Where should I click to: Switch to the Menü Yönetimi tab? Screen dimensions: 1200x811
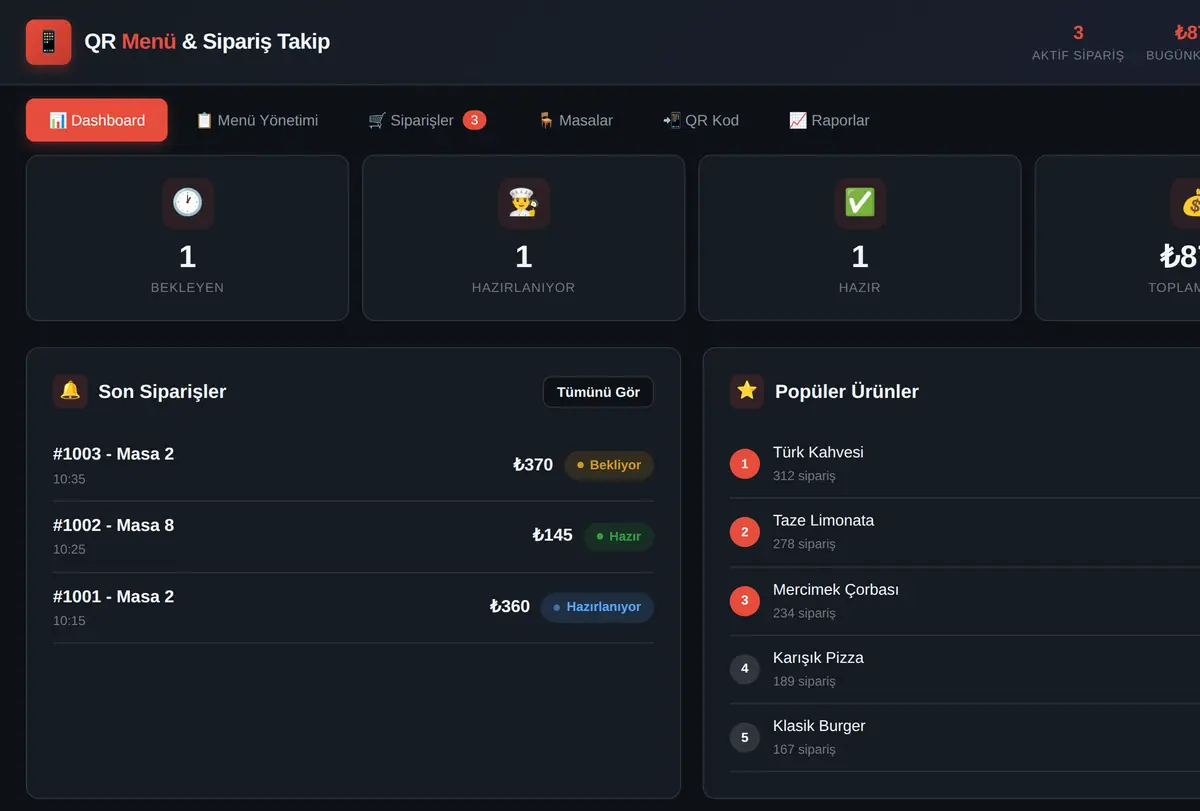[257, 120]
